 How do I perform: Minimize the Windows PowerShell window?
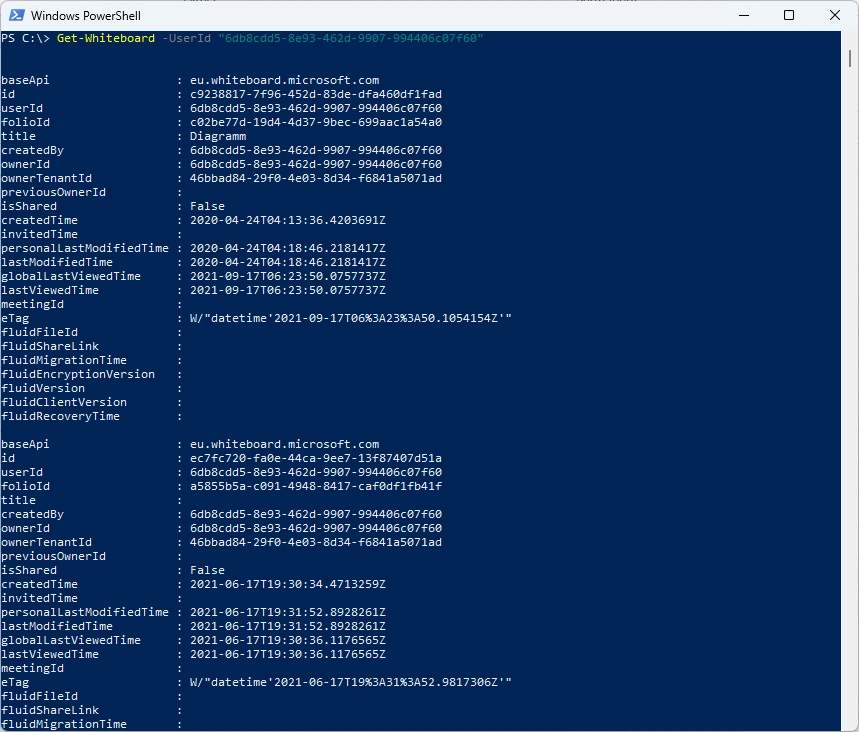coord(743,15)
